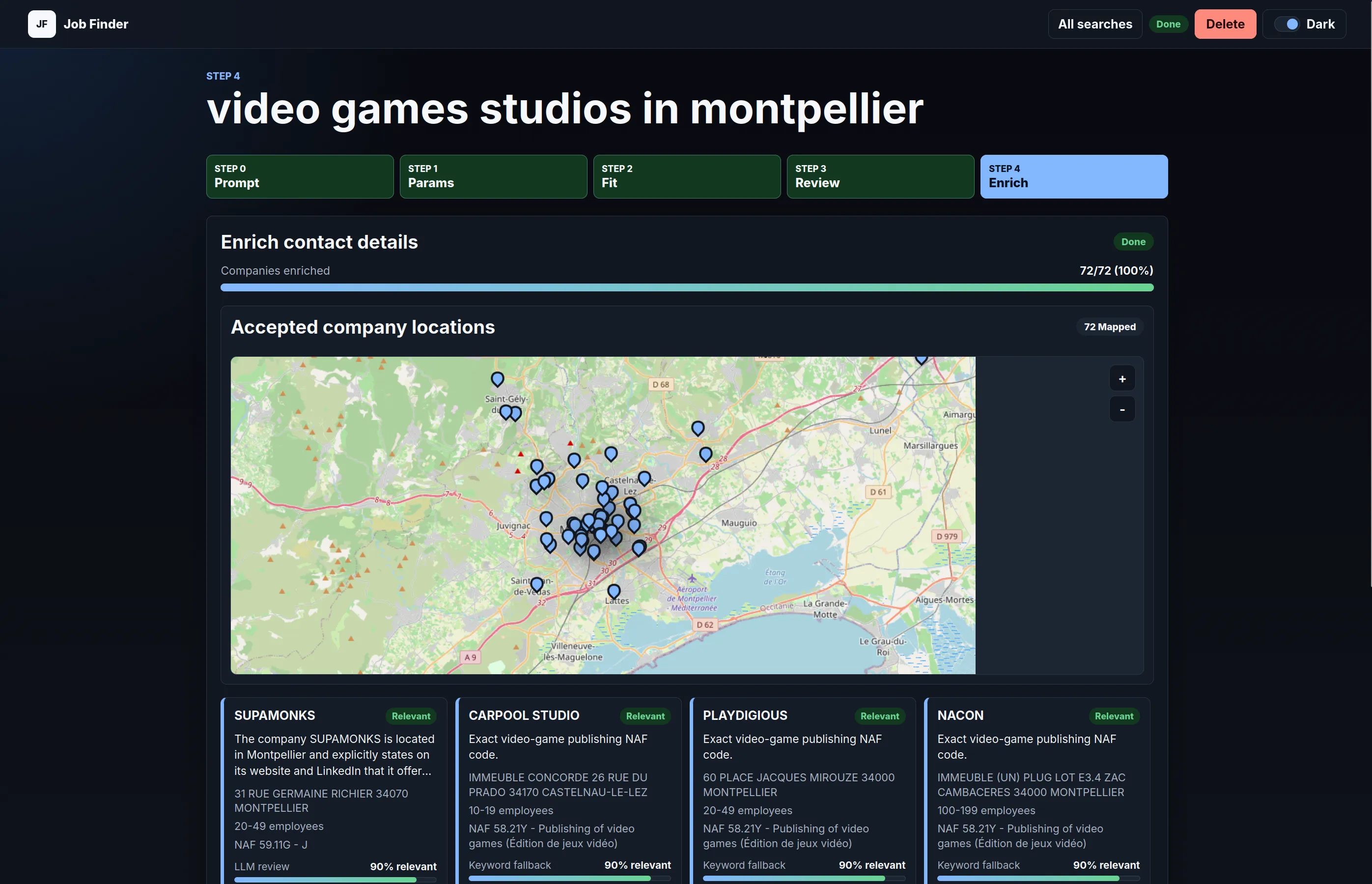Click '72/72 (100%)' value
The width and height of the screenshot is (1372, 884).
(x=1116, y=270)
